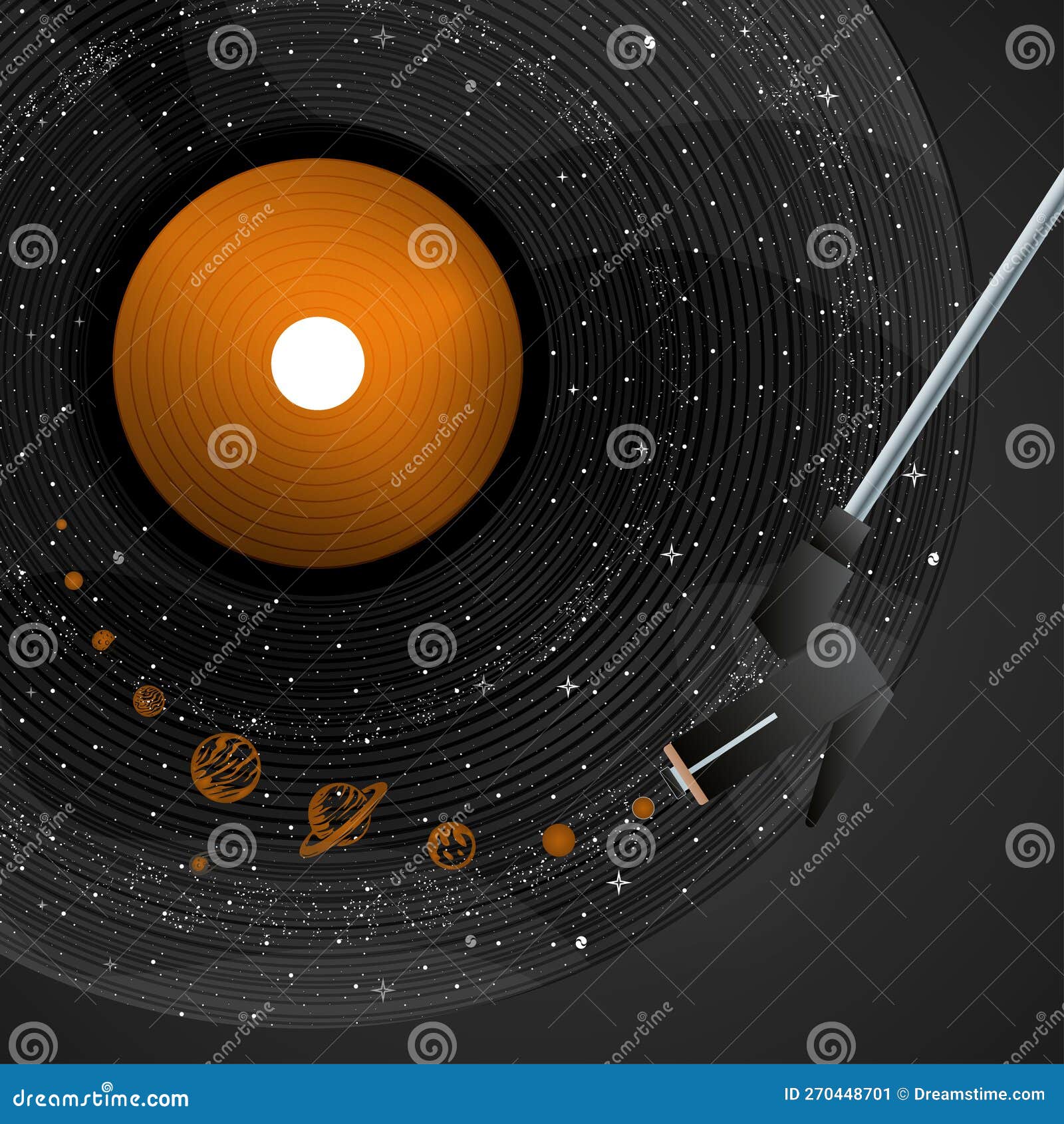Toggle the four-pointed star near the tonearm

click(914, 476)
